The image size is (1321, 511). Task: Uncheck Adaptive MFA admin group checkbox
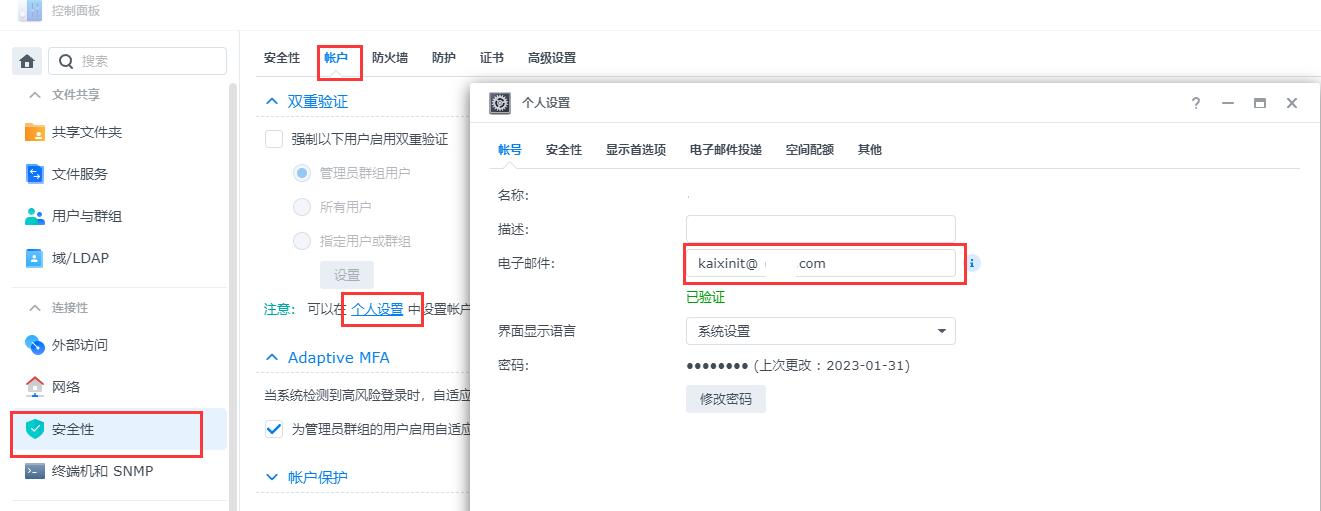(x=274, y=429)
